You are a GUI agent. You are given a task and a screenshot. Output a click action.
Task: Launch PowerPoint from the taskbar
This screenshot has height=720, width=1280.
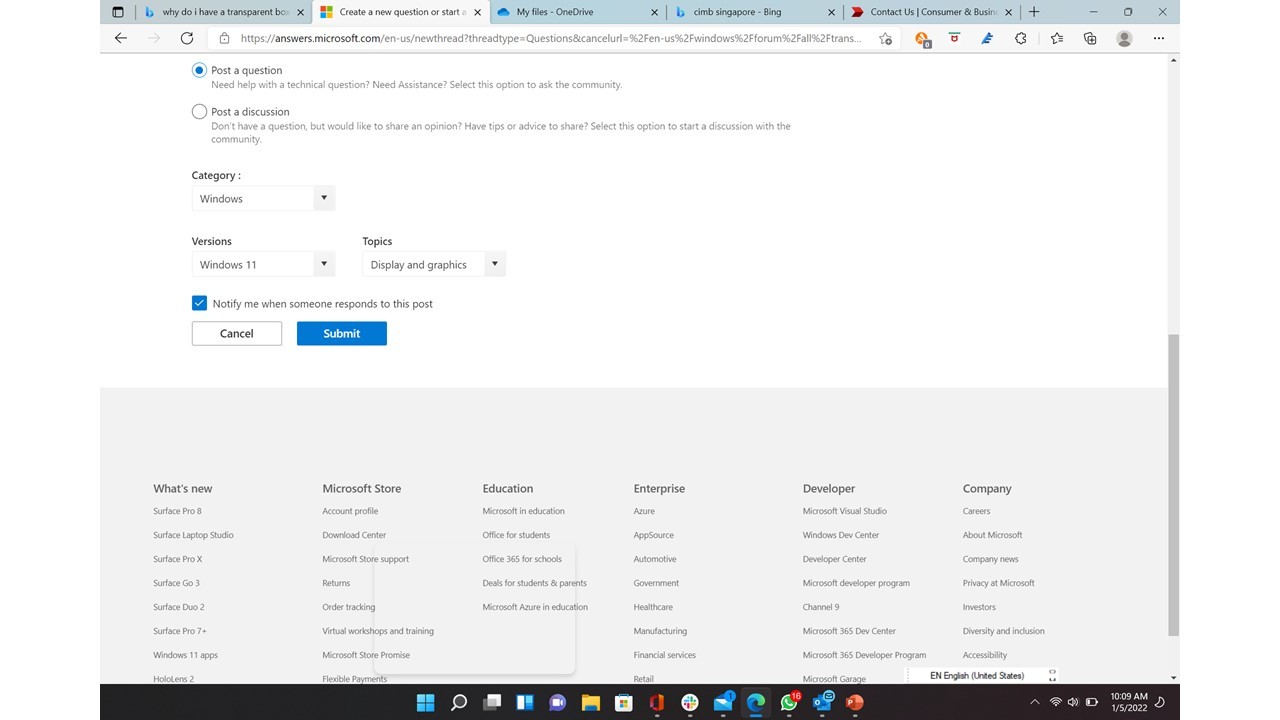(x=855, y=703)
